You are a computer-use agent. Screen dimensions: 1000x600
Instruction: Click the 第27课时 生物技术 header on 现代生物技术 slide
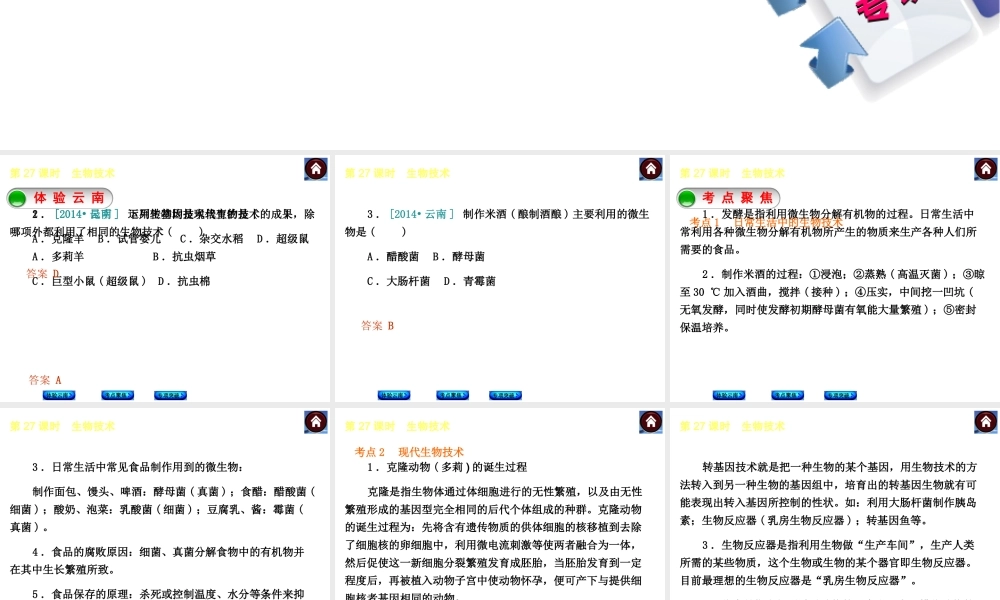[397, 427]
